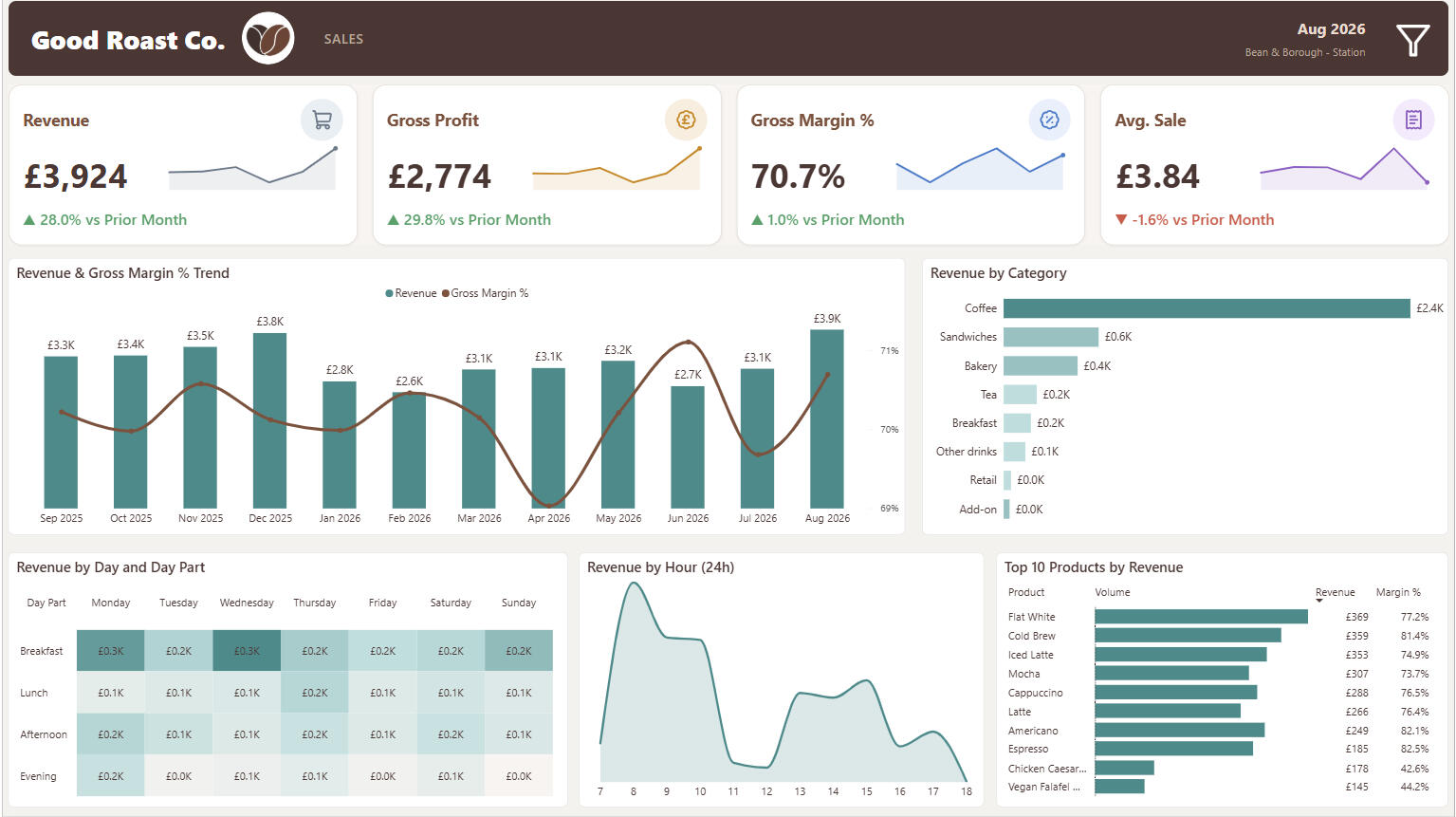Click the green up arrow beside 29.8% vs Prior Month
The width and height of the screenshot is (1456, 817).
coord(394,220)
